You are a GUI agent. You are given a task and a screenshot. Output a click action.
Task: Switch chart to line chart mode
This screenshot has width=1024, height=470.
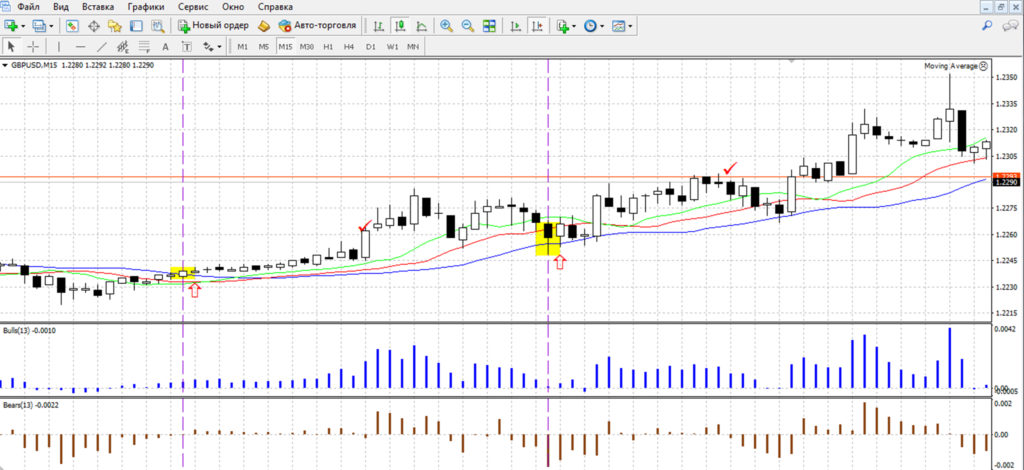pyautogui.click(x=421, y=26)
